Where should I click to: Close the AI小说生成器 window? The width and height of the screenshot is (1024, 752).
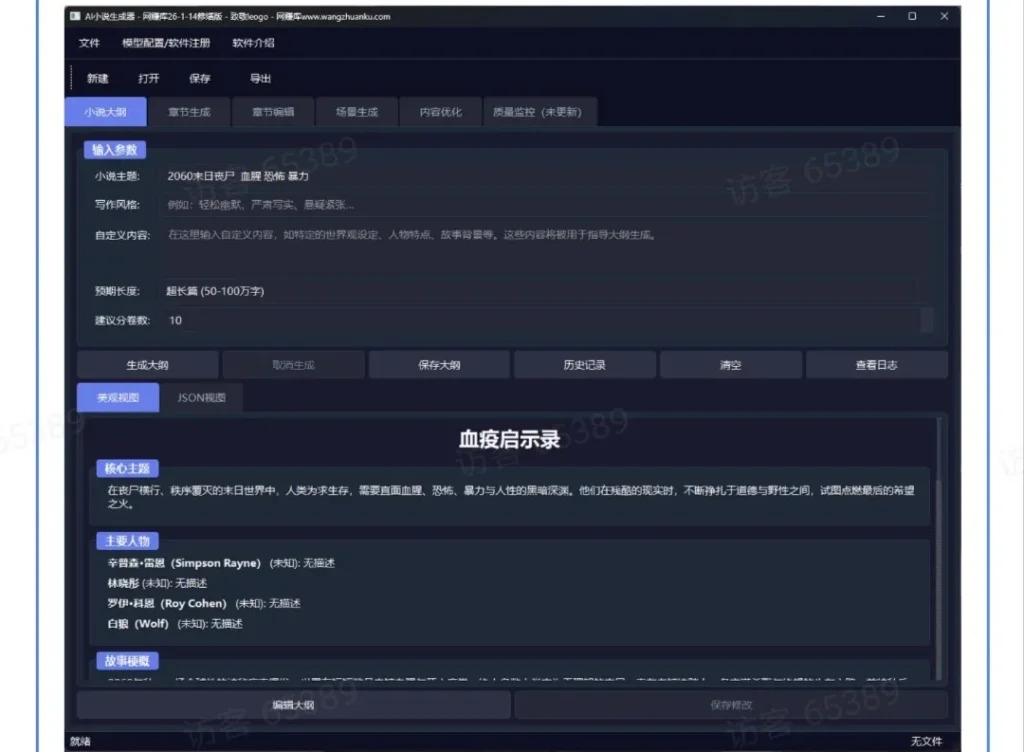tap(944, 16)
